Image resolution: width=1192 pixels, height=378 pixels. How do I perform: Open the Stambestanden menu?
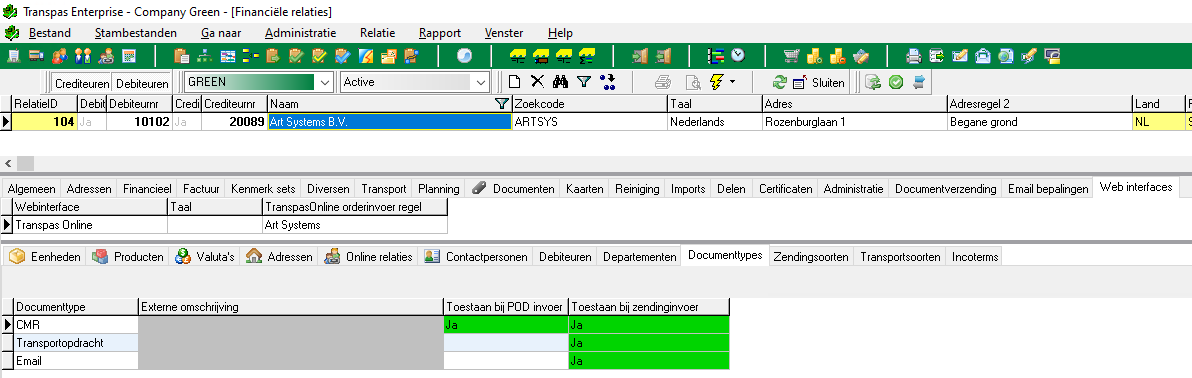136,33
